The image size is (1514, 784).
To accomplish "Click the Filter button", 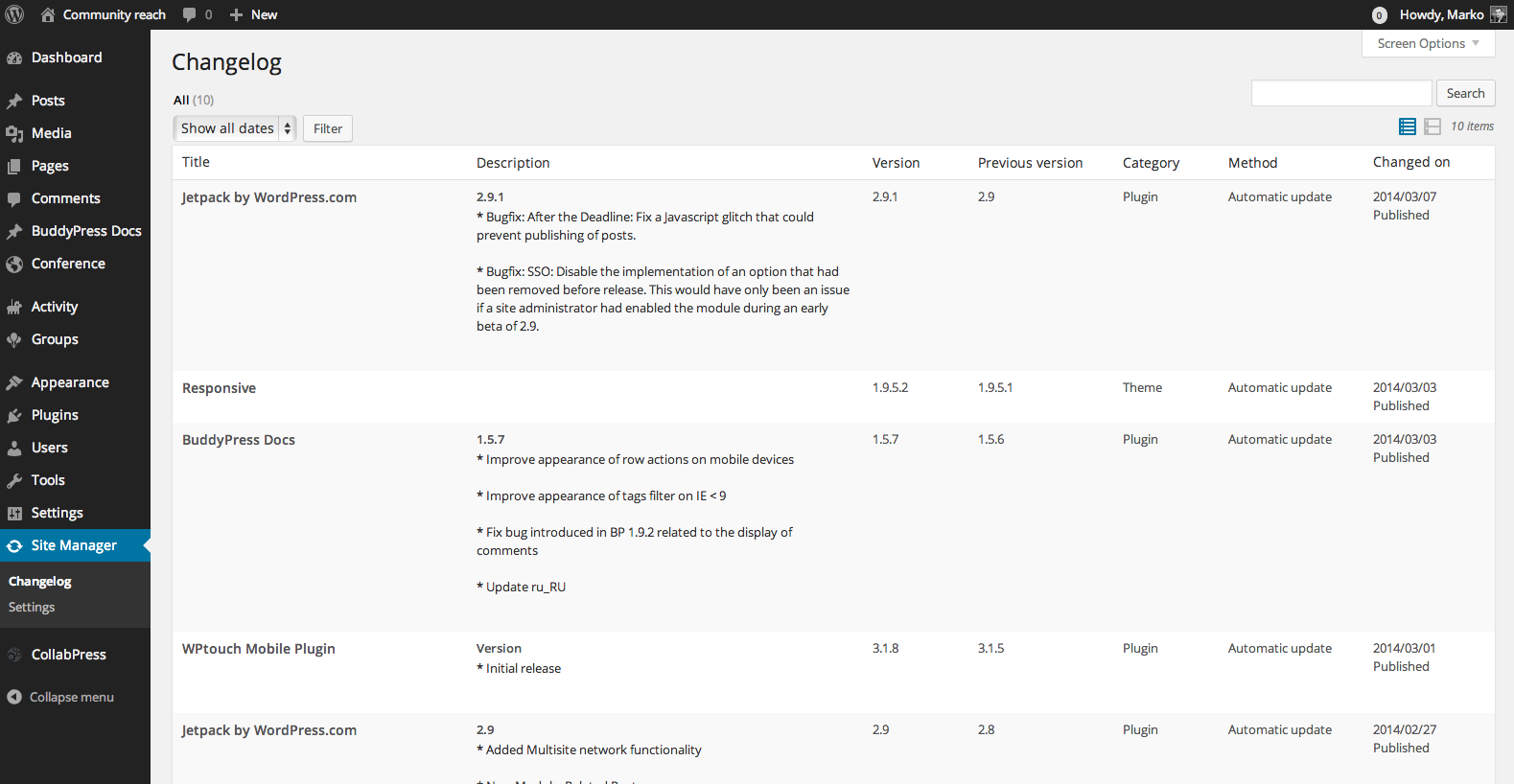I will pos(328,128).
